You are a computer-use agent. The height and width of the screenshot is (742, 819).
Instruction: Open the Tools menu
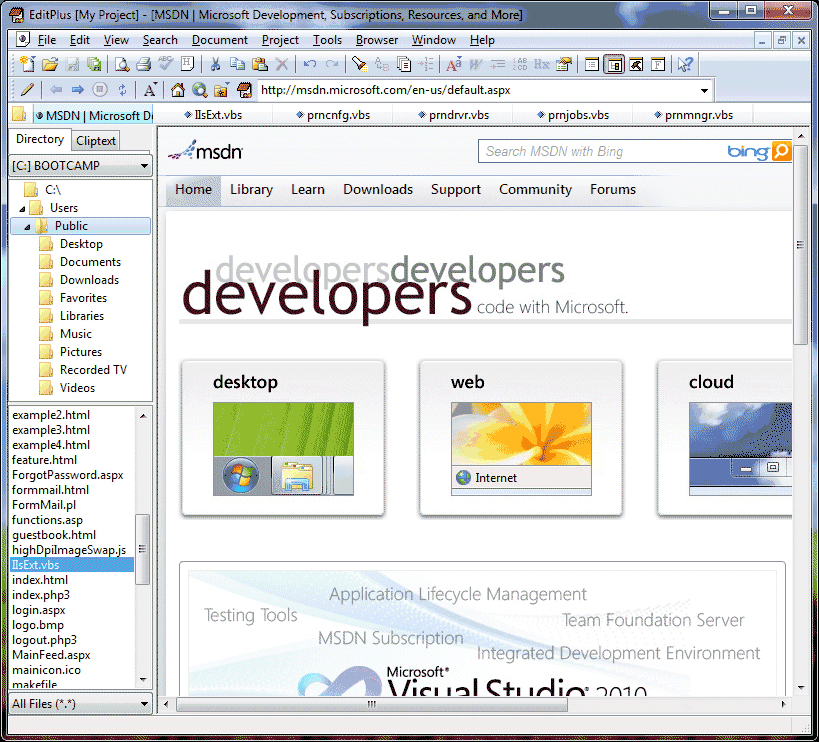point(327,40)
